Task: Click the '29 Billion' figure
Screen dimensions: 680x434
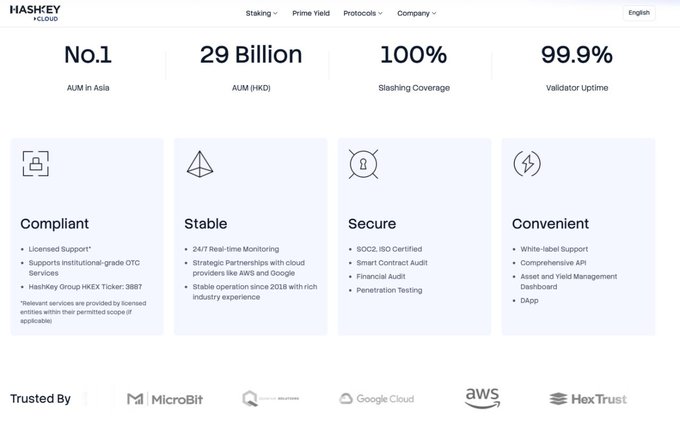Action: click(x=251, y=55)
